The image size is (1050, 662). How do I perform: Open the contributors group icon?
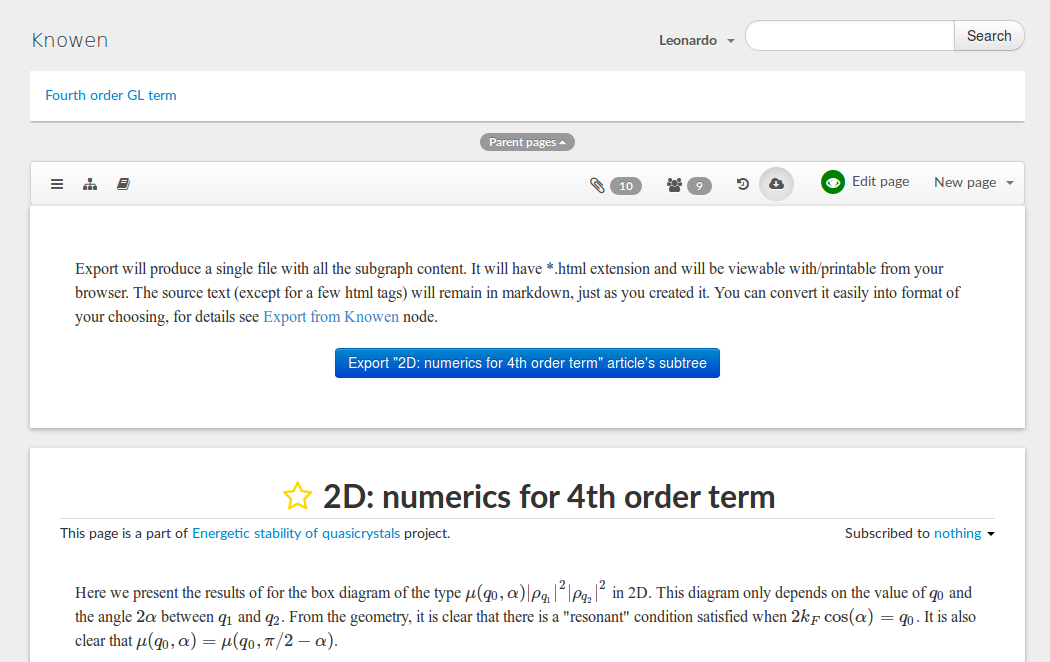tap(675, 185)
